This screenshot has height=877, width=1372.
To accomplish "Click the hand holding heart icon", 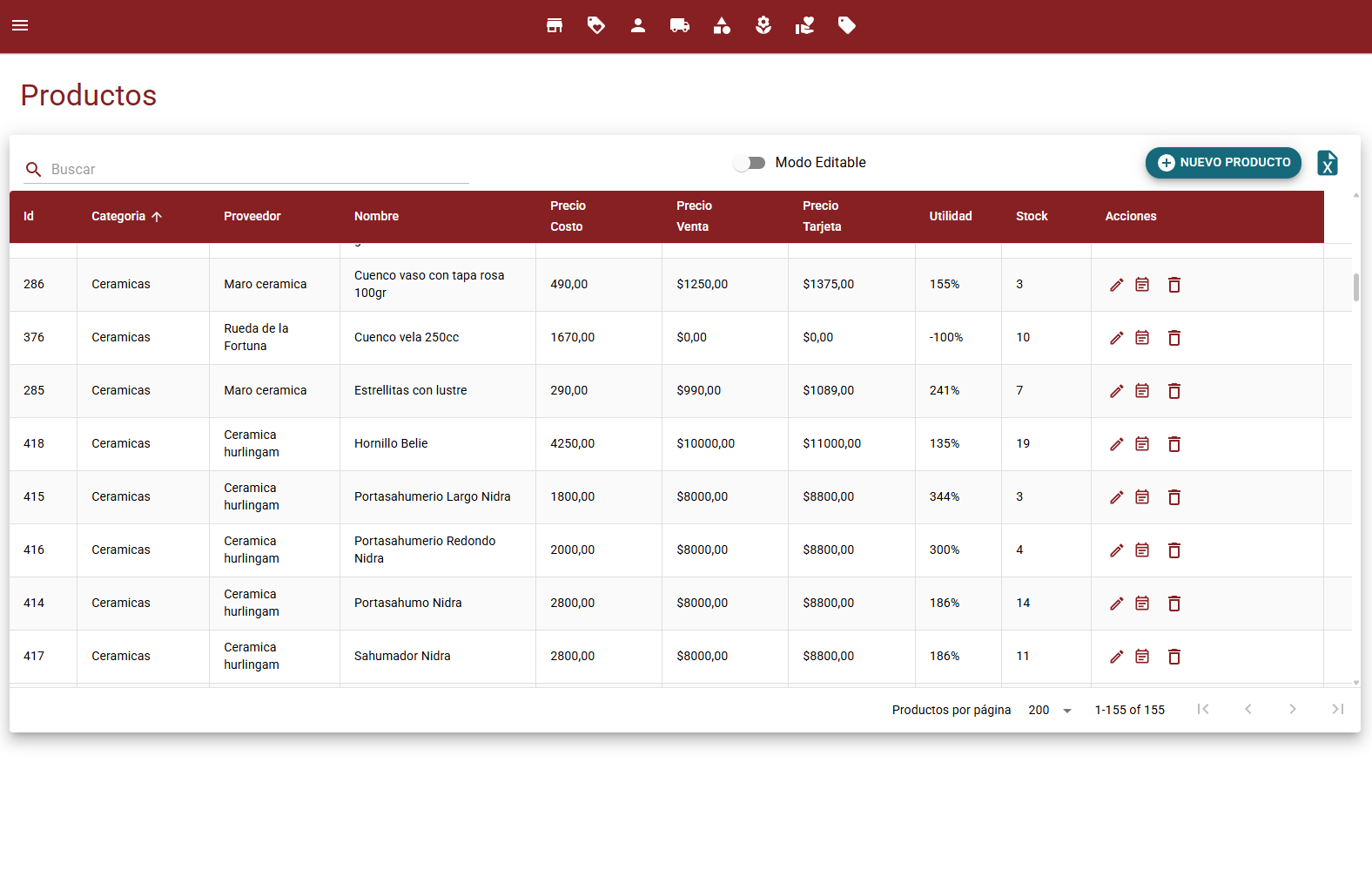I will (x=805, y=25).
